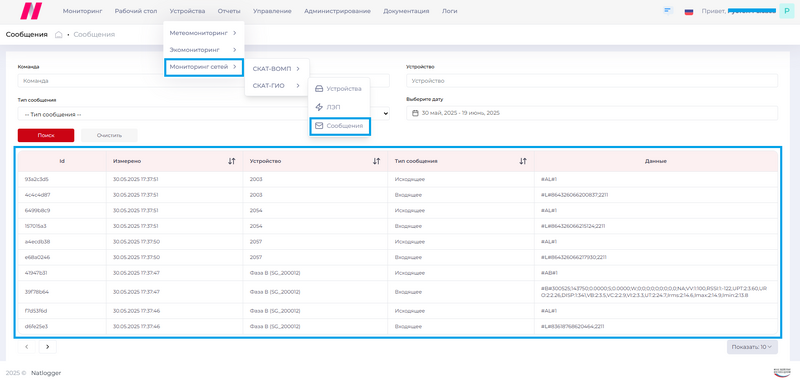Click the partner logo in the footer
Image resolution: width=800 pixels, height=383 pixels.
pyautogui.click(x=782, y=372)
